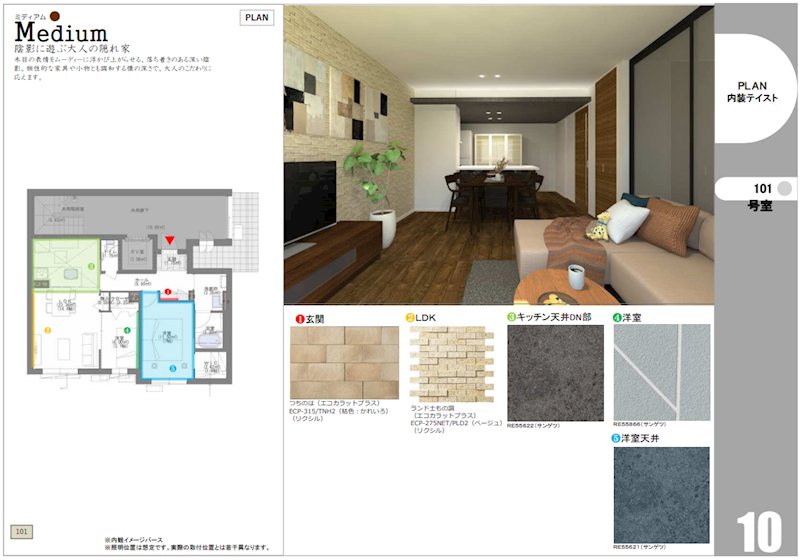Click green marker 3 in the kitchen area

(x=91, y=266)
